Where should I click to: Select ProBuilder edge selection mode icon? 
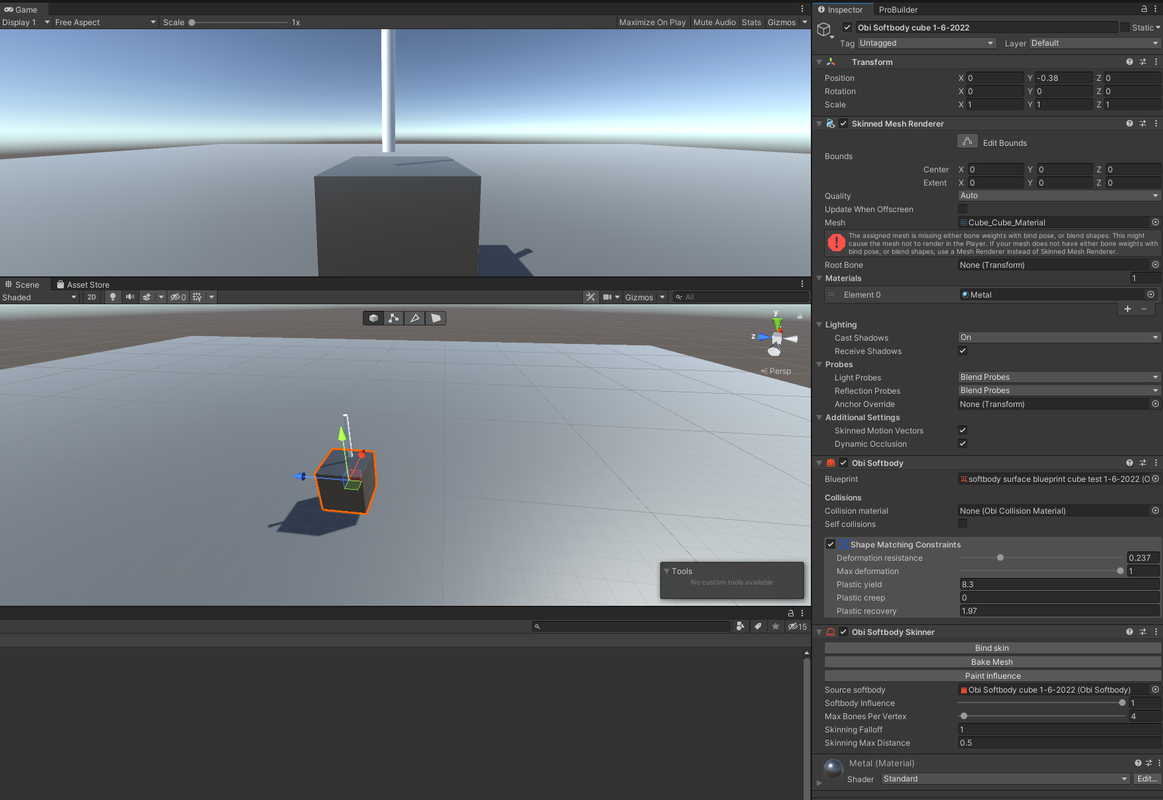(x=415, y=318)
